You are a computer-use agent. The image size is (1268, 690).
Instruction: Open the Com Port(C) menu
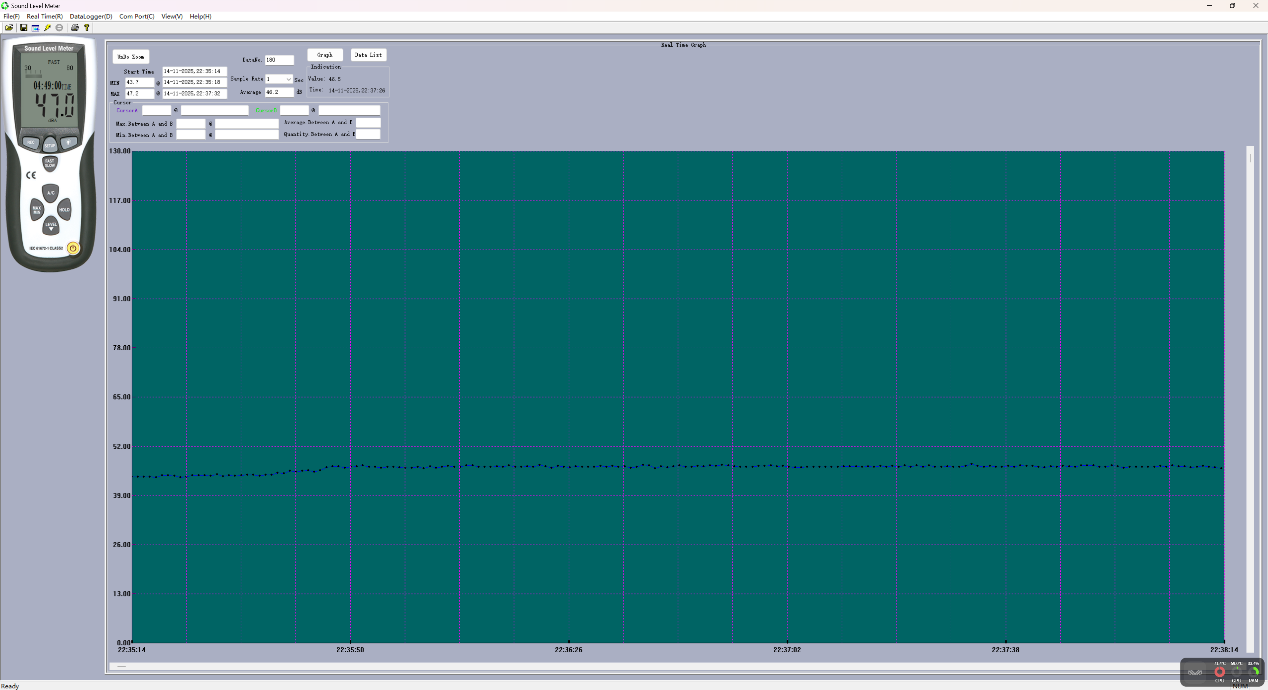tap(137, 17)
